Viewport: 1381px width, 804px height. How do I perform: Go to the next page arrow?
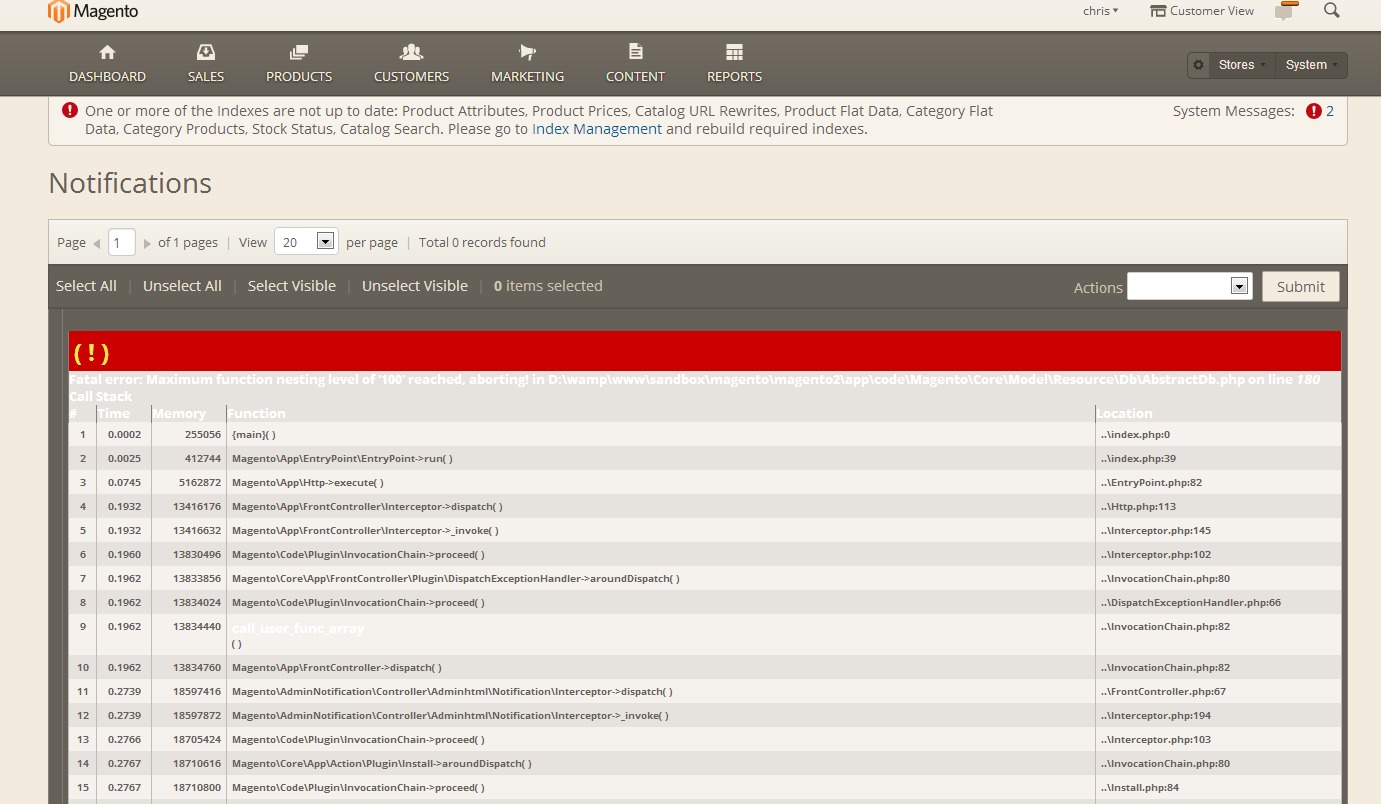[147, 243]
